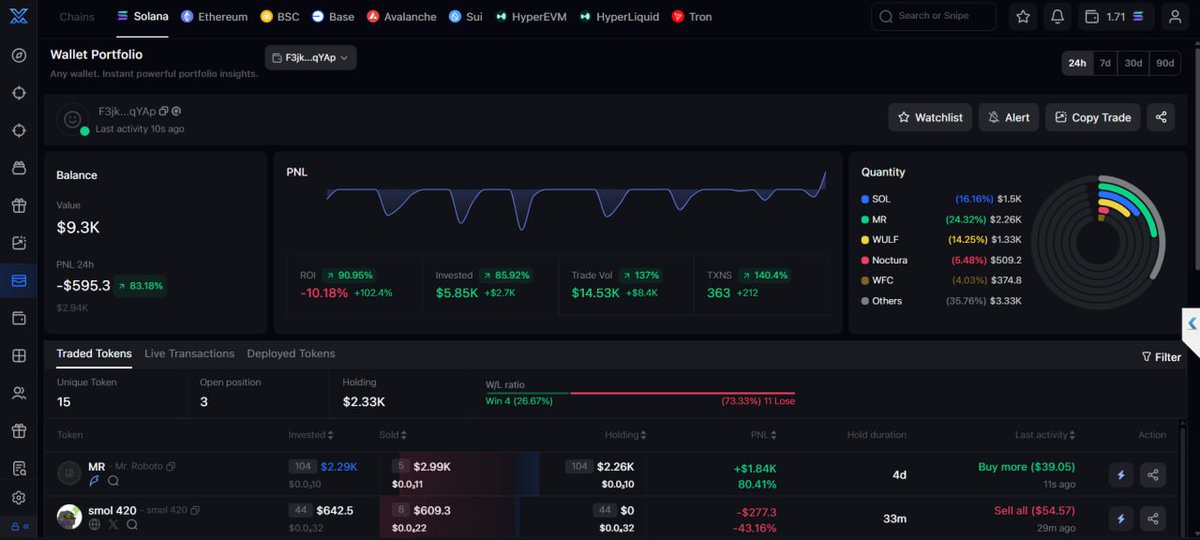Click the search icon under MR token
This screenshot has height=540, width=1200.
point(113,481)
